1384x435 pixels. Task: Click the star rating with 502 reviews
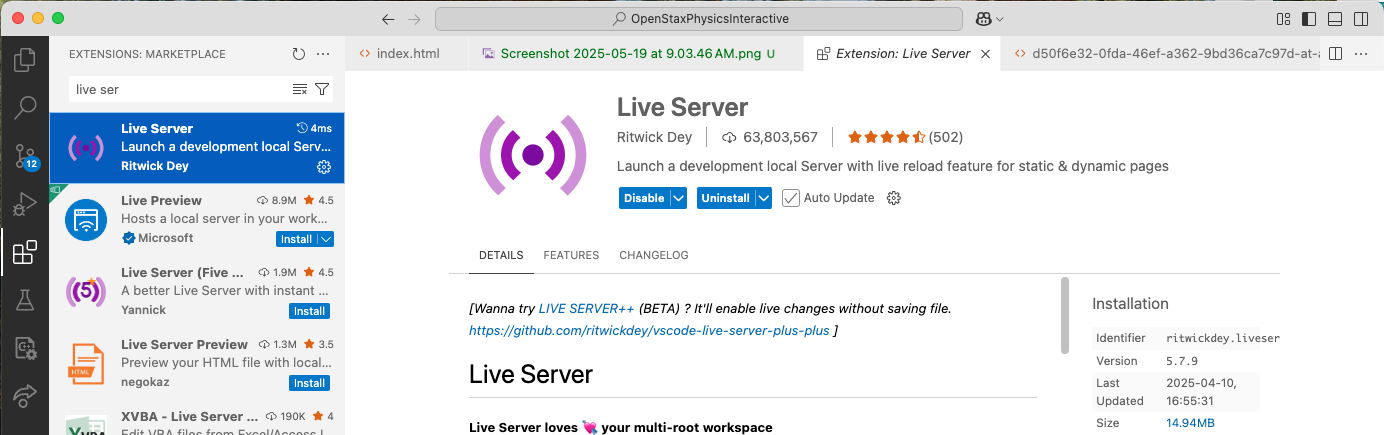point(905,137)
